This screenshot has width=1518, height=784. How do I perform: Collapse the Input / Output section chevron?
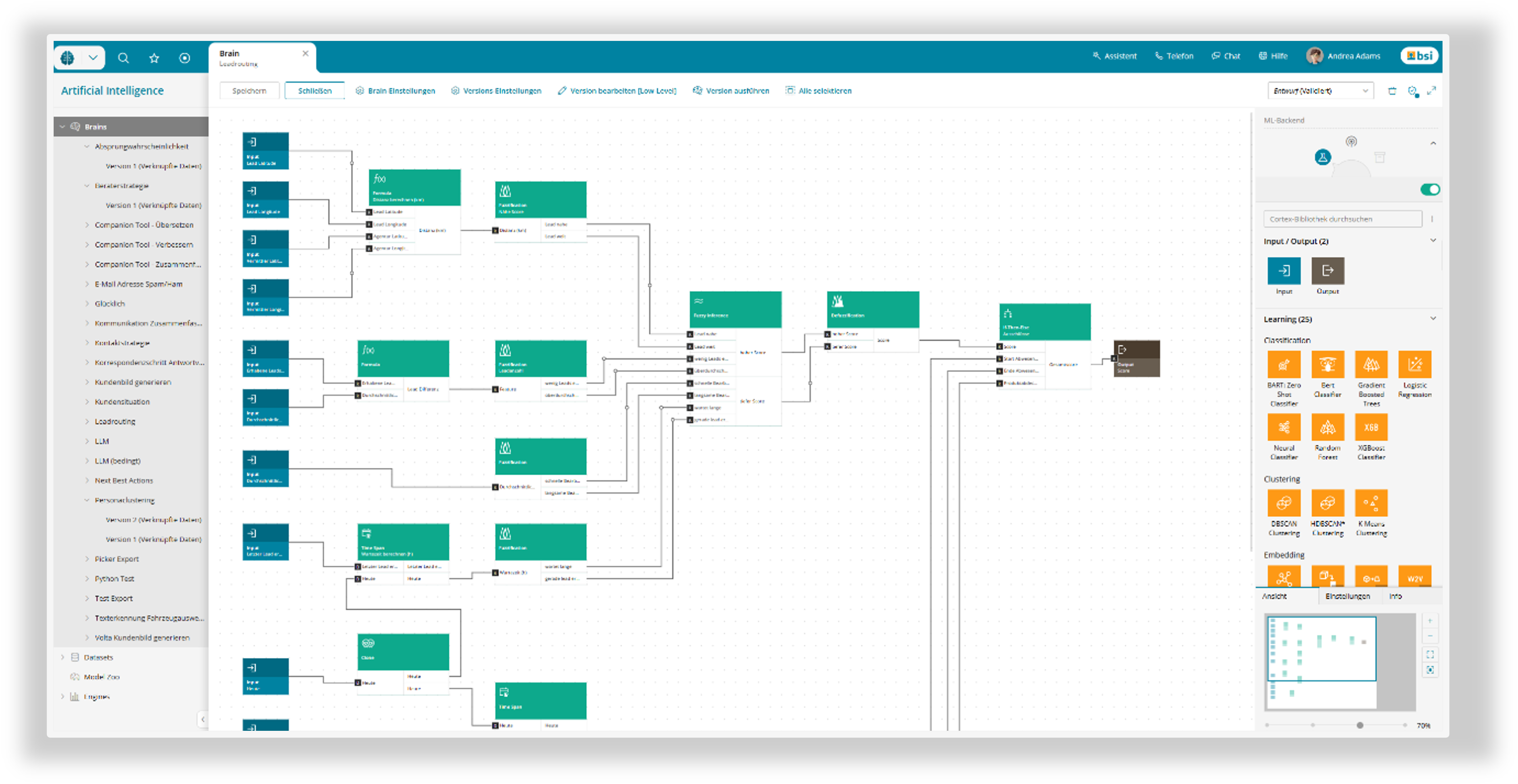[x=1433, y=241]
